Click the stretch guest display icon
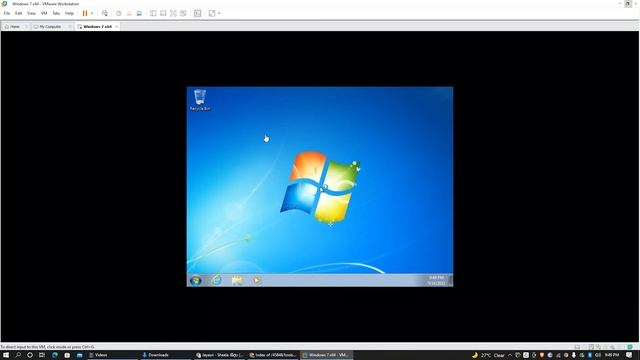The image size is (640, 360). (x=212, y=13)
